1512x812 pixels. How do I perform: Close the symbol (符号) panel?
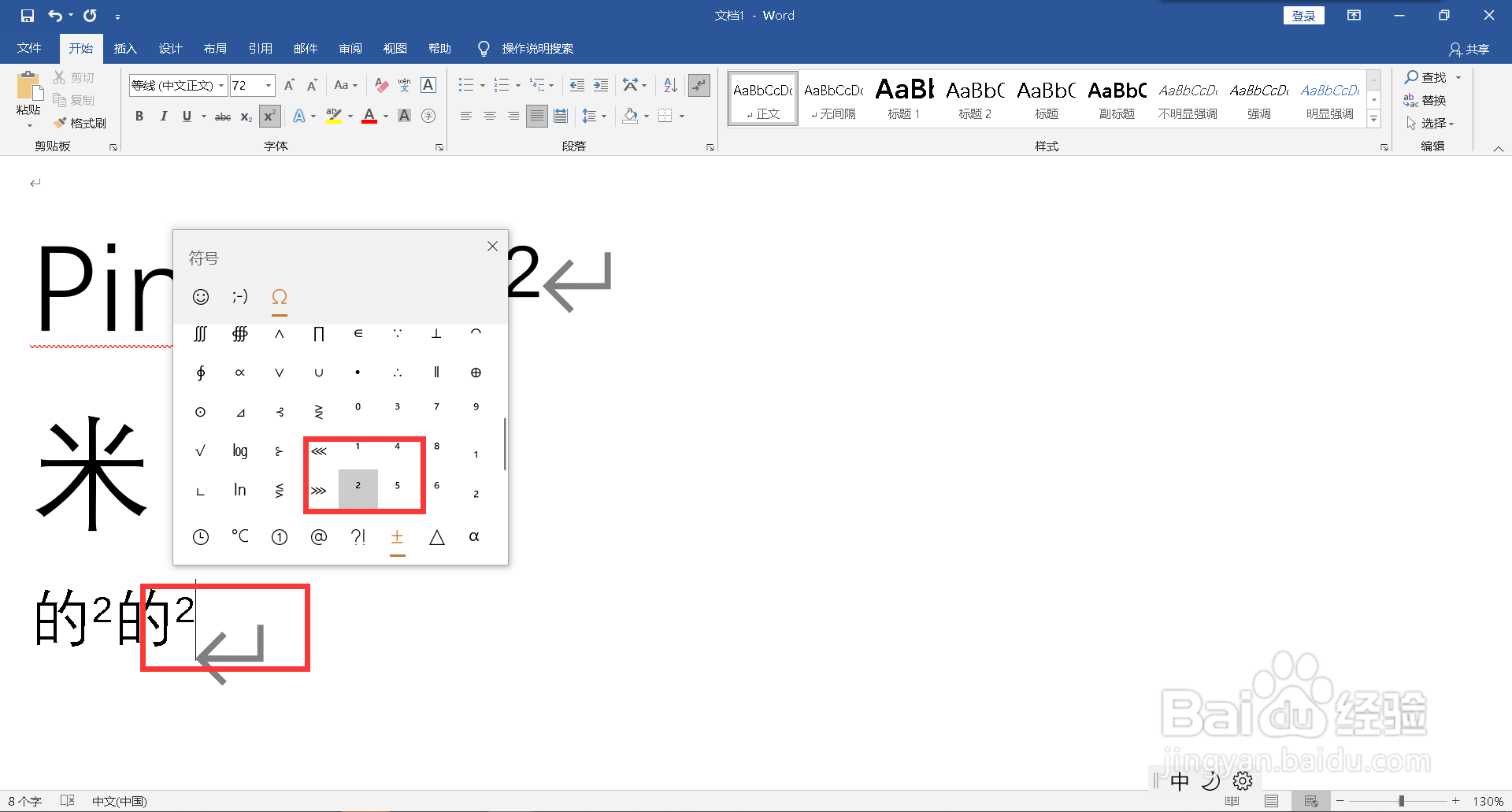(x=492, y=246)
